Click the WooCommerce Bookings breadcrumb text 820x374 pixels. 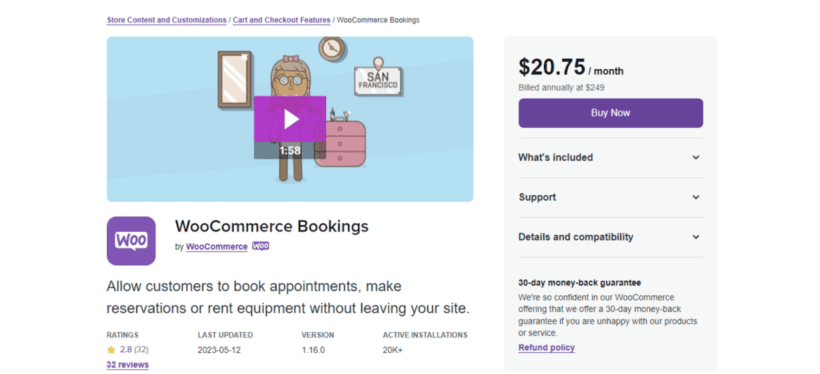click(x=378, y=20)
